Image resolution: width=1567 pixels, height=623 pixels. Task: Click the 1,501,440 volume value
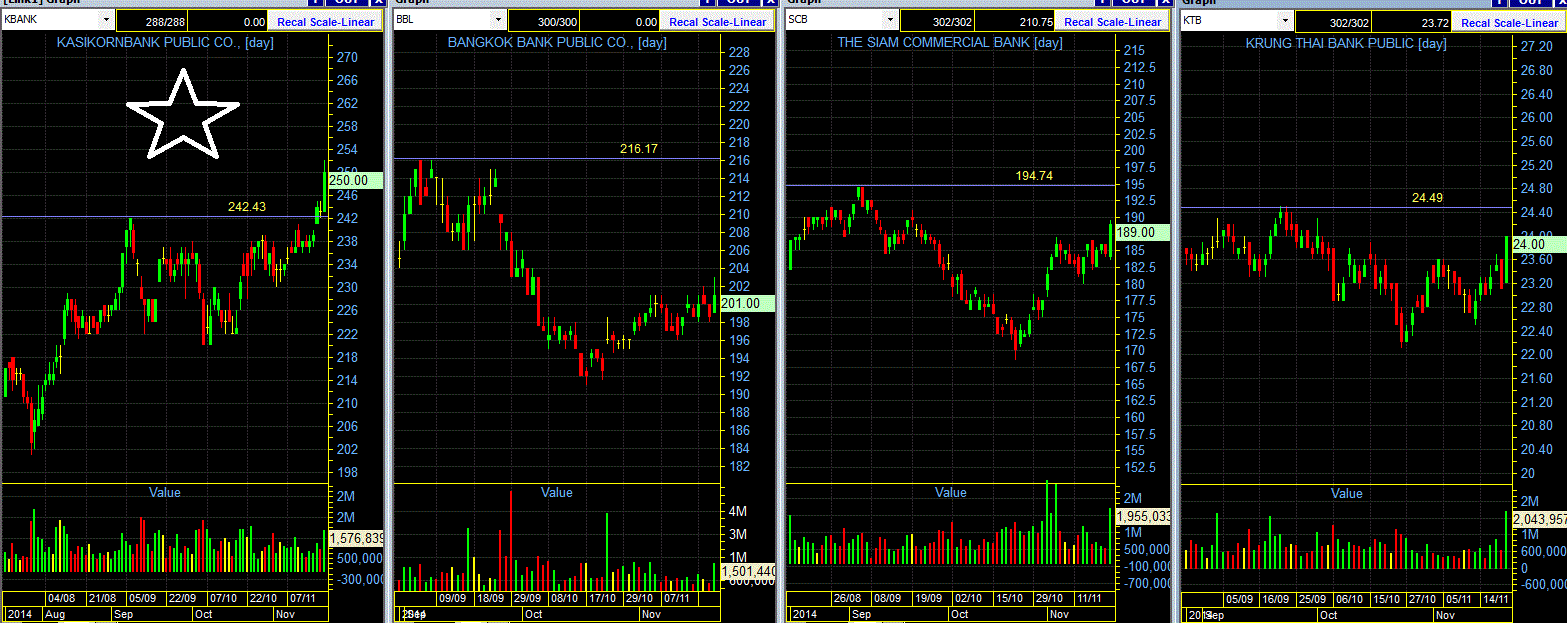[747, 571]
